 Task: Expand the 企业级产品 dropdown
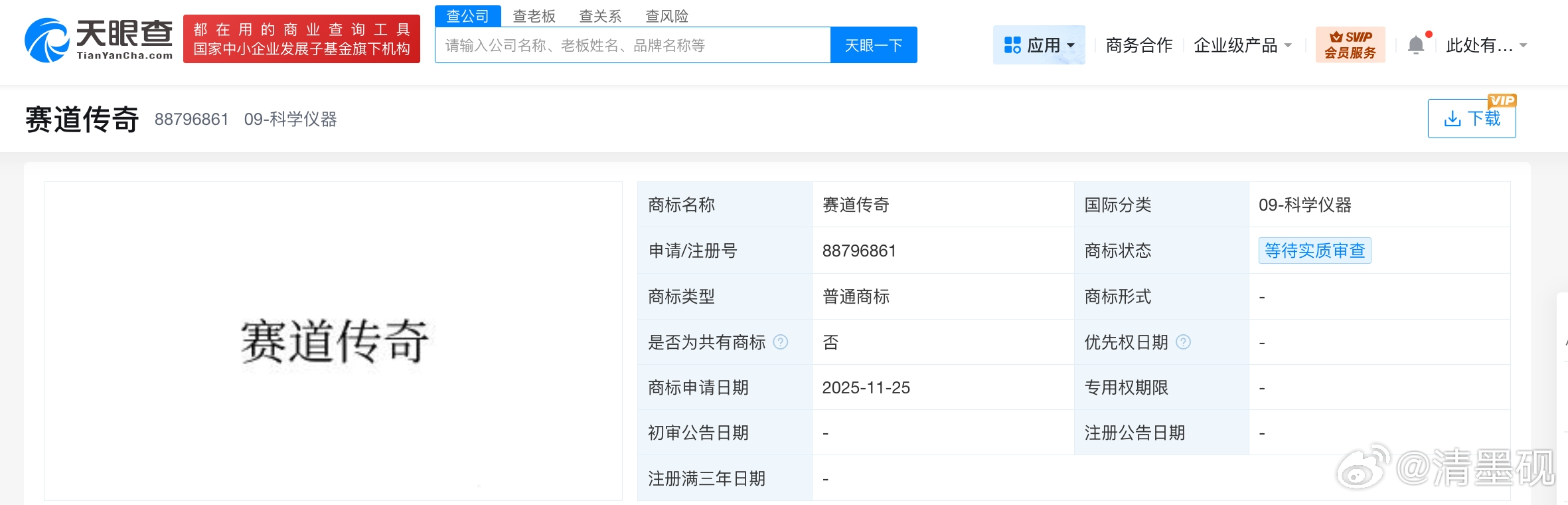[1242, 45]
